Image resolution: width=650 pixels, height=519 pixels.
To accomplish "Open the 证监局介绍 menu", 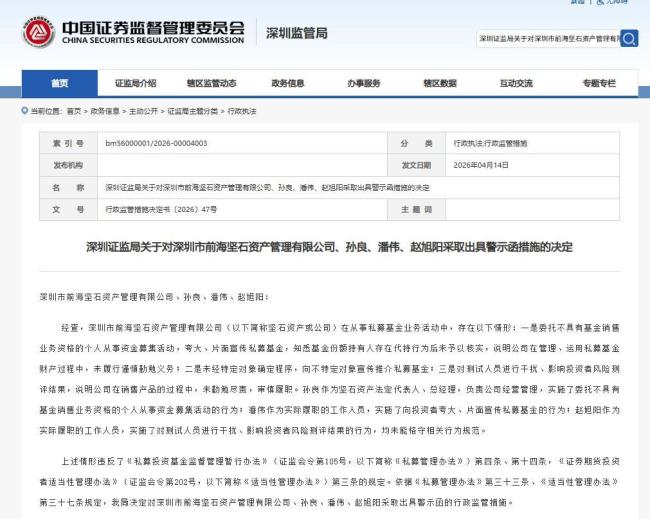I will click(136, 83).
